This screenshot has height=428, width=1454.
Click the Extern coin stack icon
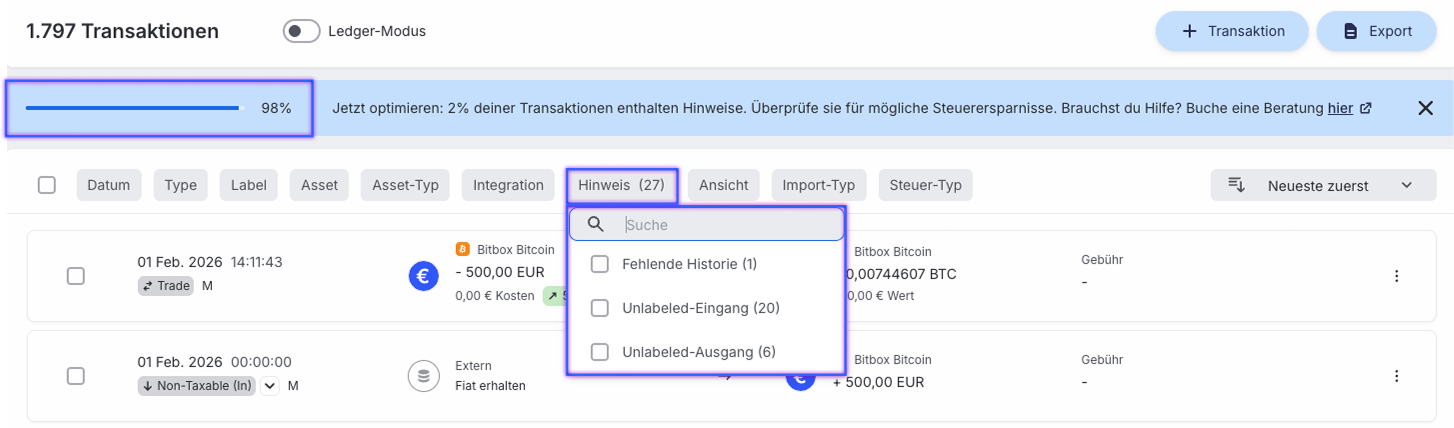coord(424,376)
